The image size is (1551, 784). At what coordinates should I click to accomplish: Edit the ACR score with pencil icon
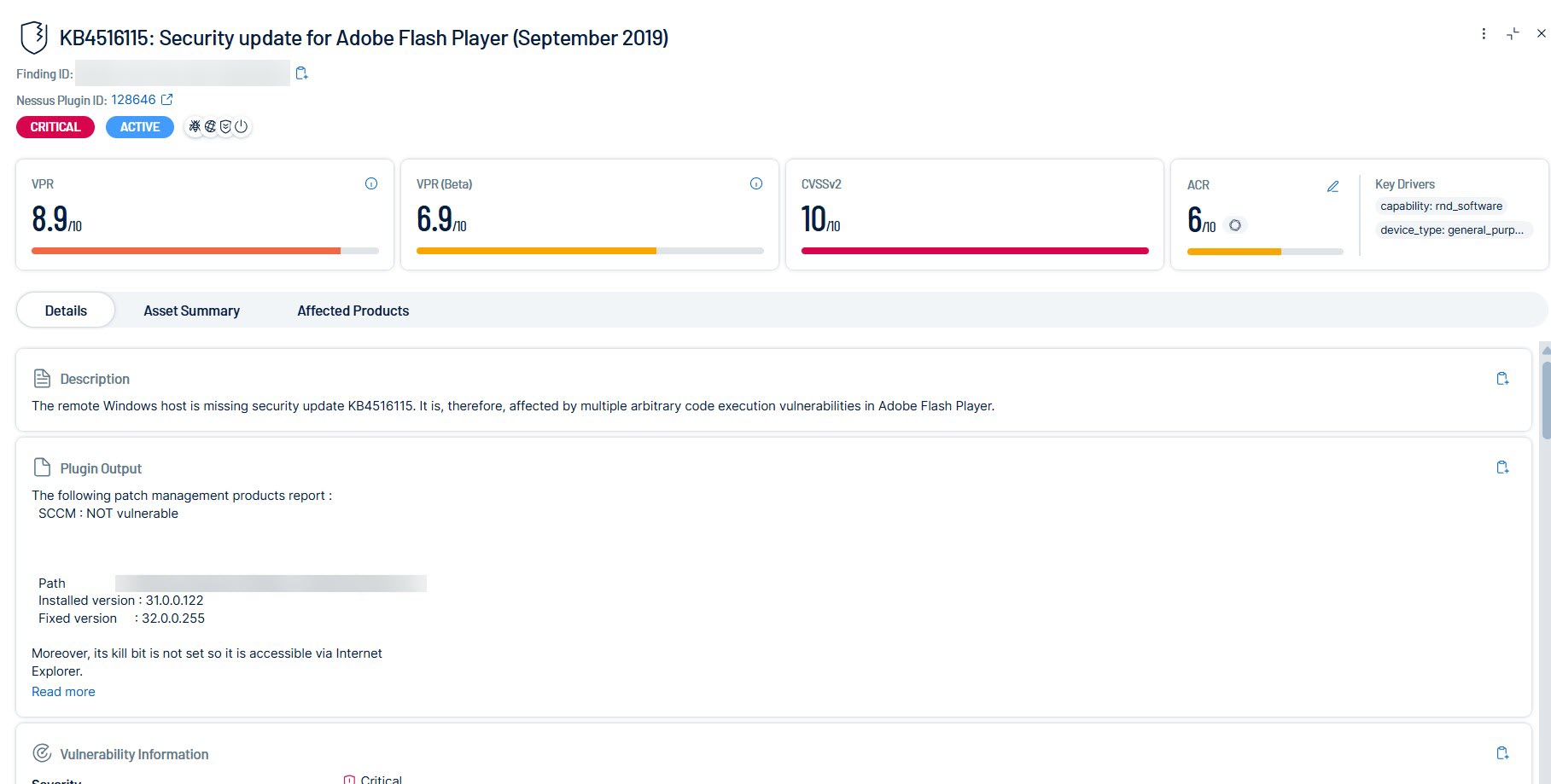pyautogui.click(x=1332, y=186)
